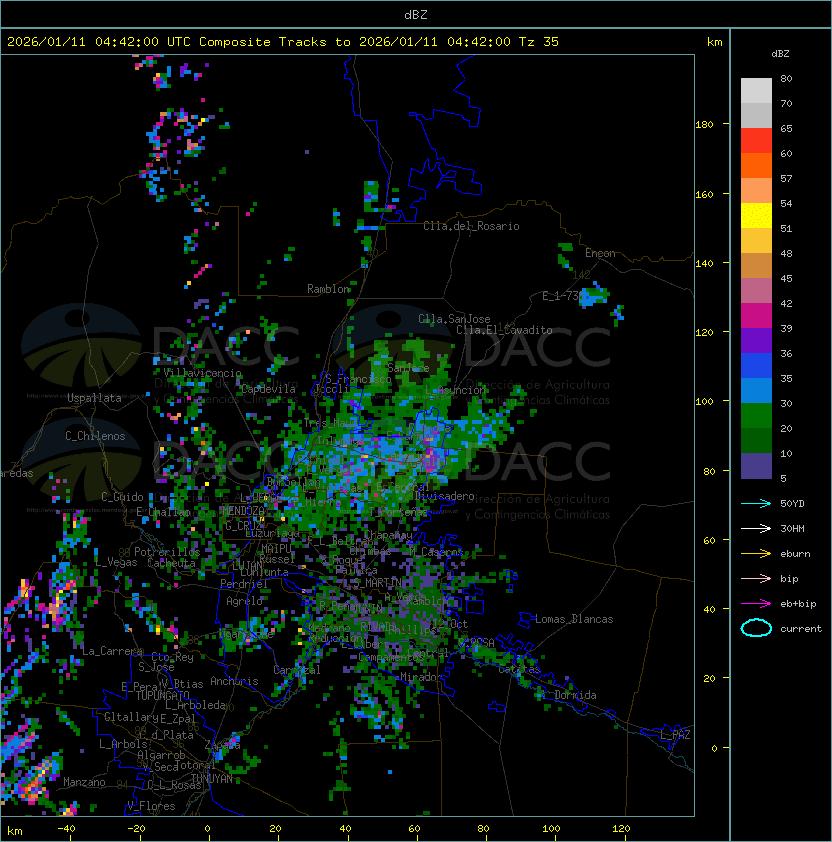
Task: Click the 'C_Guido' map label
Action: [122, 497]
